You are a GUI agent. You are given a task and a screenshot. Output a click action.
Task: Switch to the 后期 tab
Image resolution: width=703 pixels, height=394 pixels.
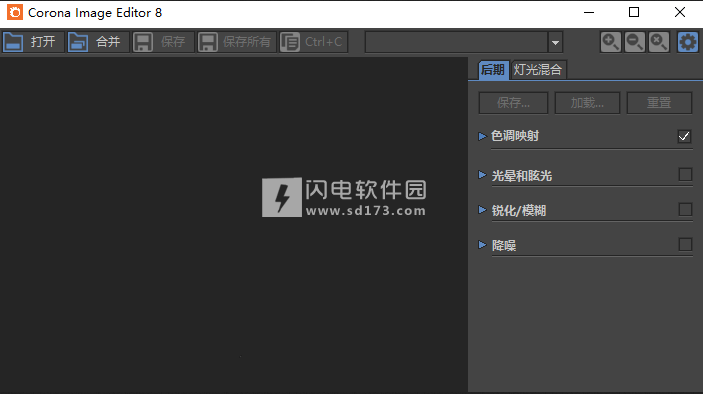click(493, 70)
